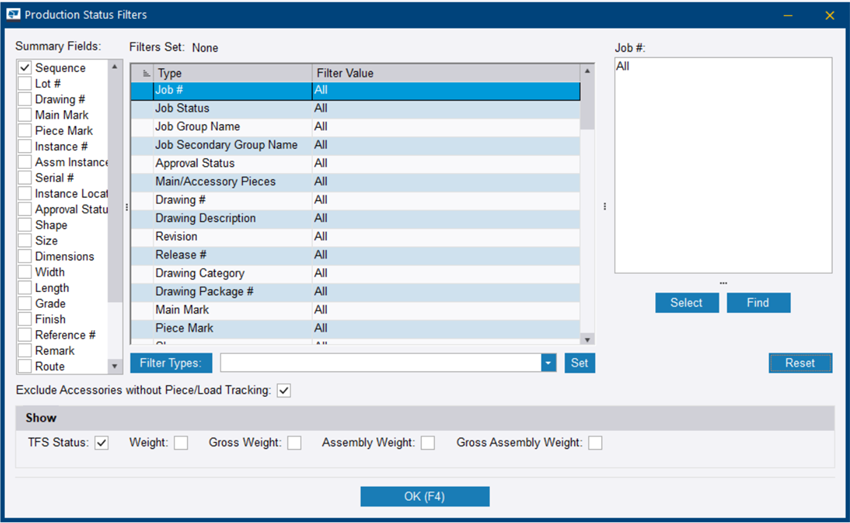Click the Filter Types text input field
This screenshot has width=850, height=523.
[x=380, y=363]
